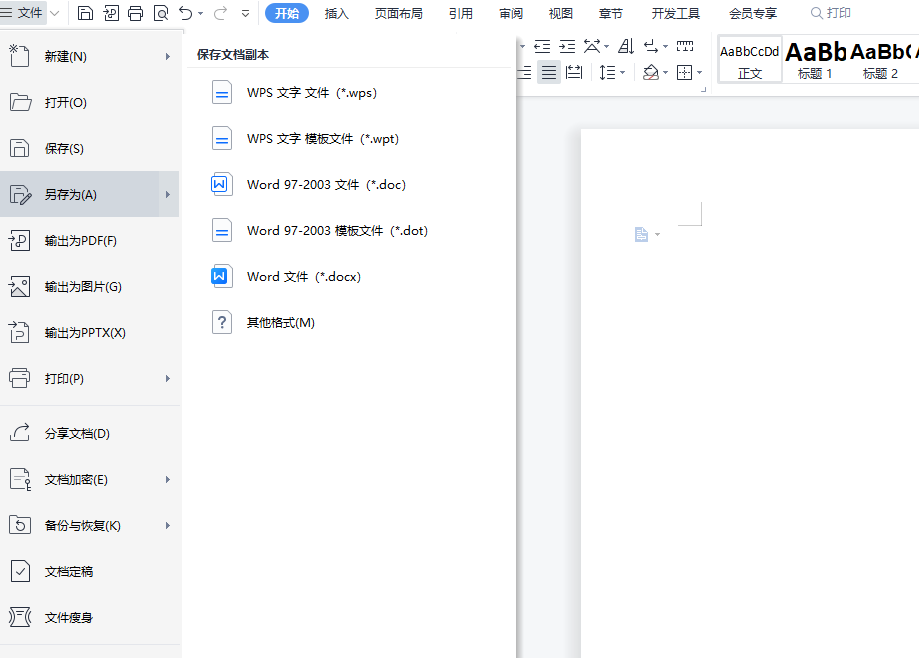Image resolution: width=919 pixels, height=658 pixels.
Task: Click the justify alignment icon
Action: pos(549,73)
